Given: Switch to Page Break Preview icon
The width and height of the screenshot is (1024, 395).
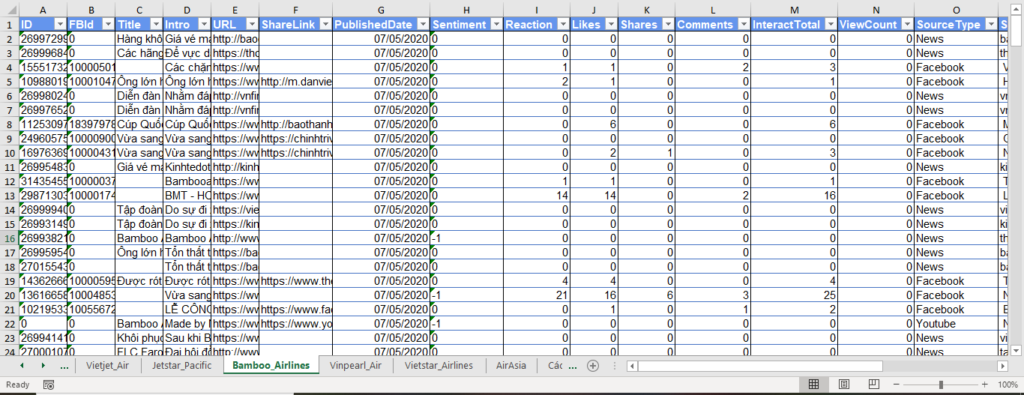Looking at the screenshot, I should pos(874,384).
